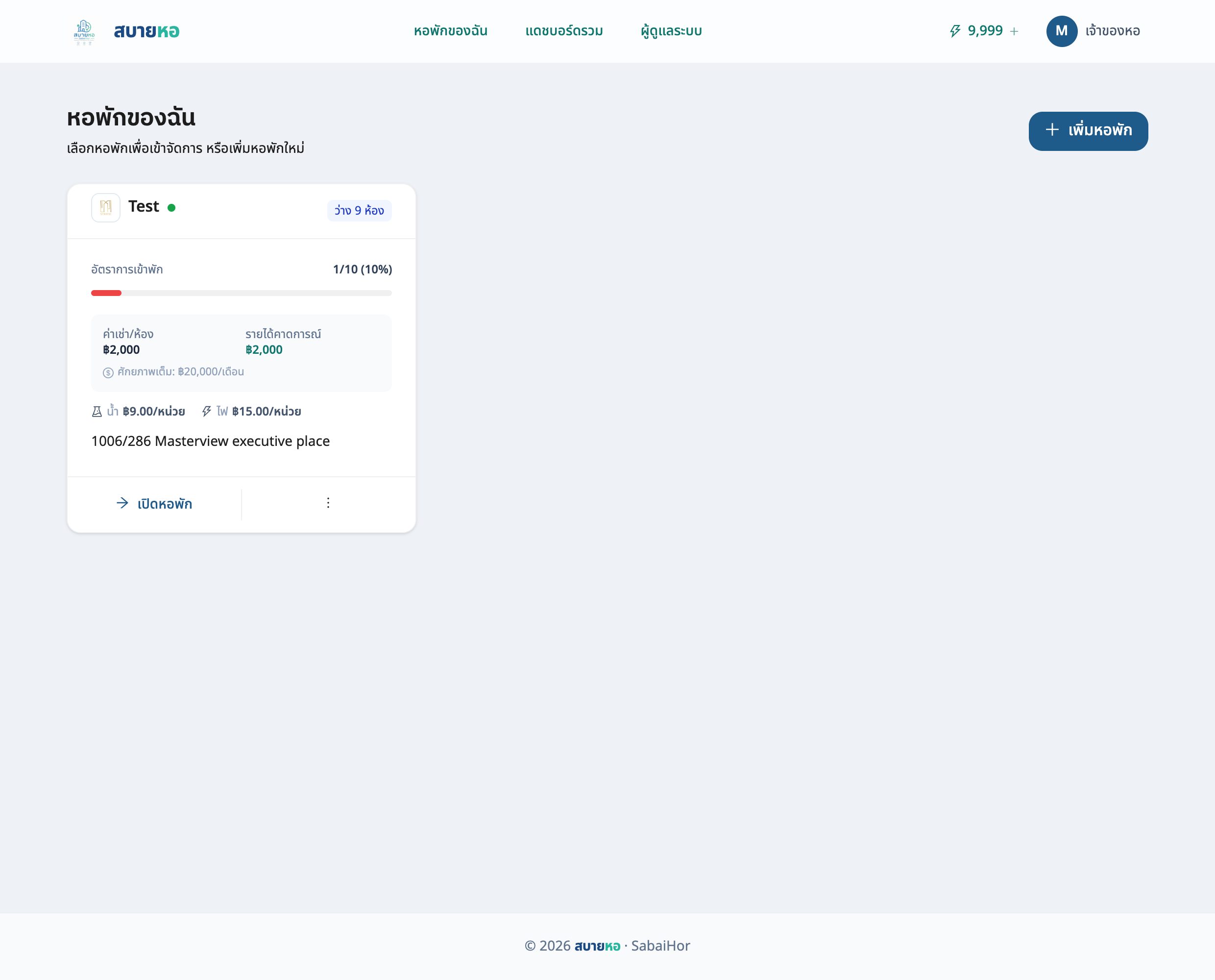Click เปิดหอพัก to open the dorm

click(154, 504)
